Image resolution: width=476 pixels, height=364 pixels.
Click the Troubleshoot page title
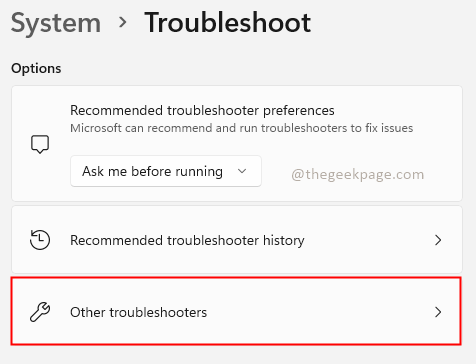228,22
